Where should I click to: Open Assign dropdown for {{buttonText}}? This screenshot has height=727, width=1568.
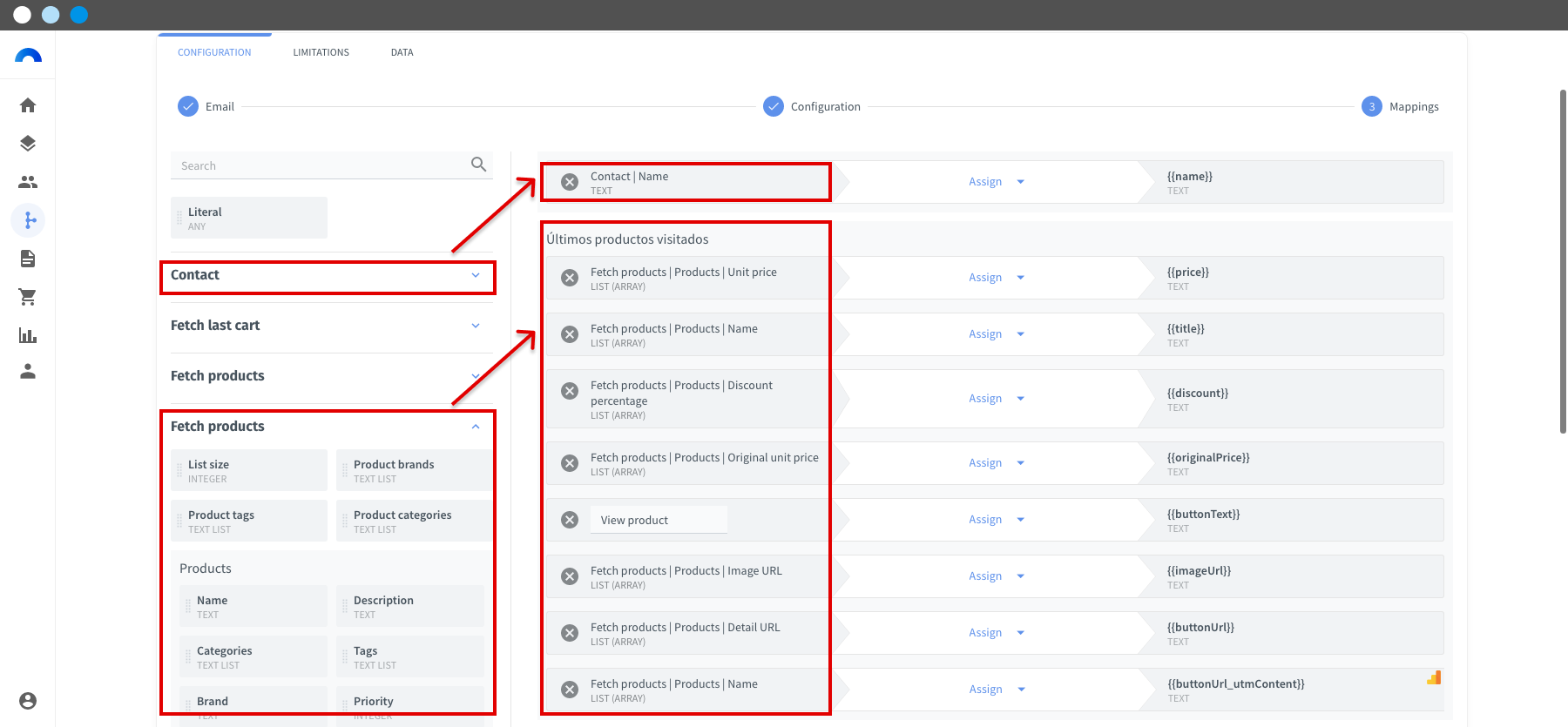[997, 520]
